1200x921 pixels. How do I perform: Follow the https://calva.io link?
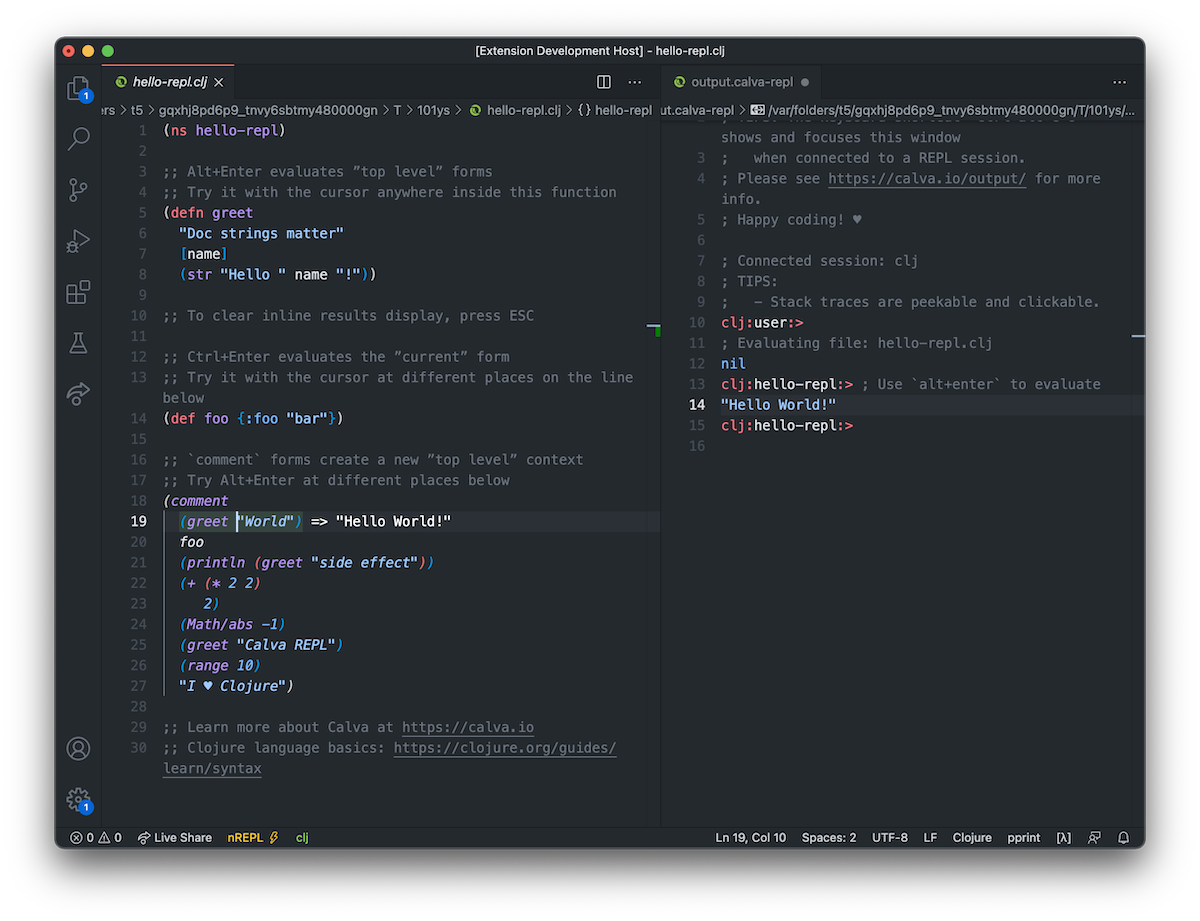point(467,727)
